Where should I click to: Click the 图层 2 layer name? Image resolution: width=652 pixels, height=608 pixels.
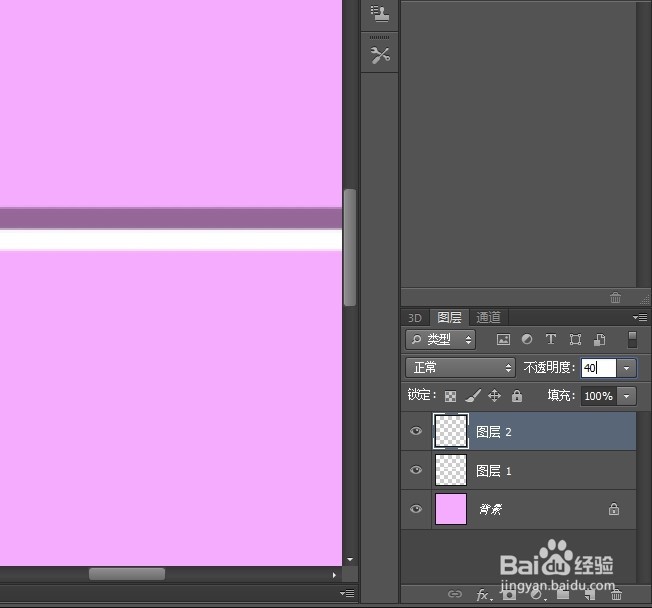pyautogui.click(x=494, y=432)
